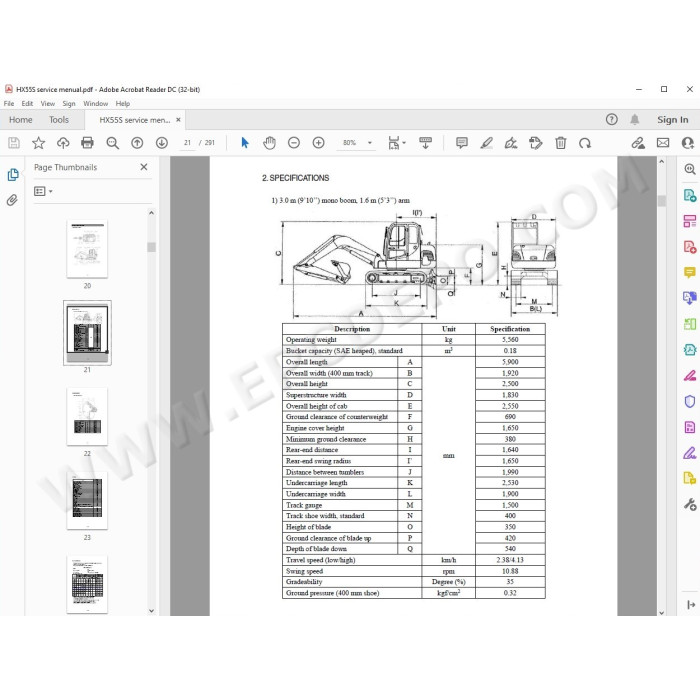This screenshot has width=700, height=700.
Task: Click the delete trash icon
Action: pyautogui.click(x=561, y=143)
